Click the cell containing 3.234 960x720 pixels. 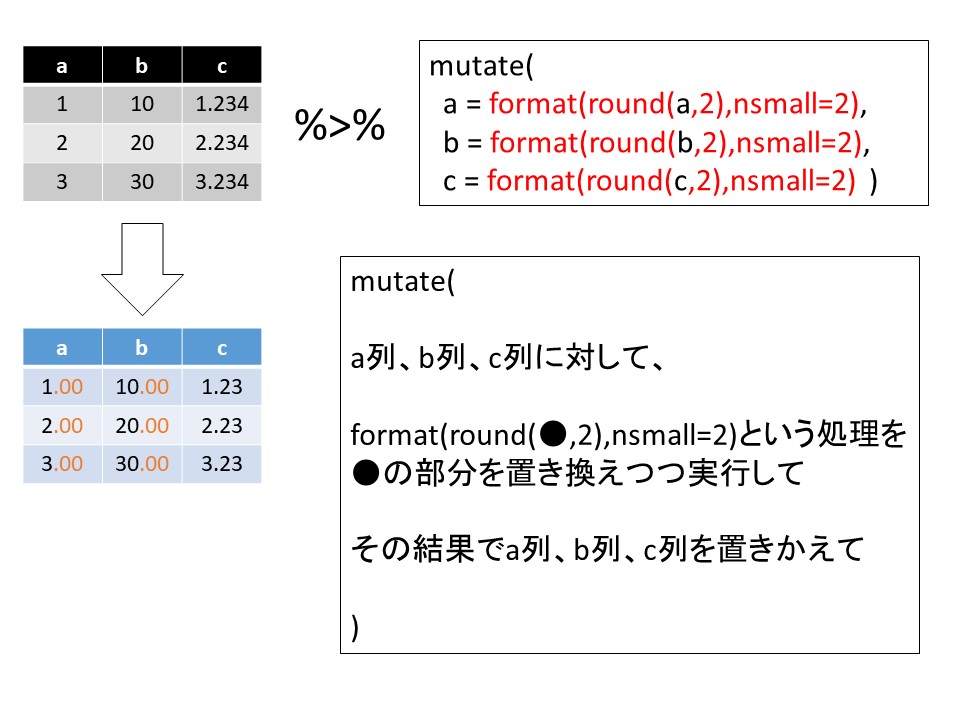(x=221, y=182)
